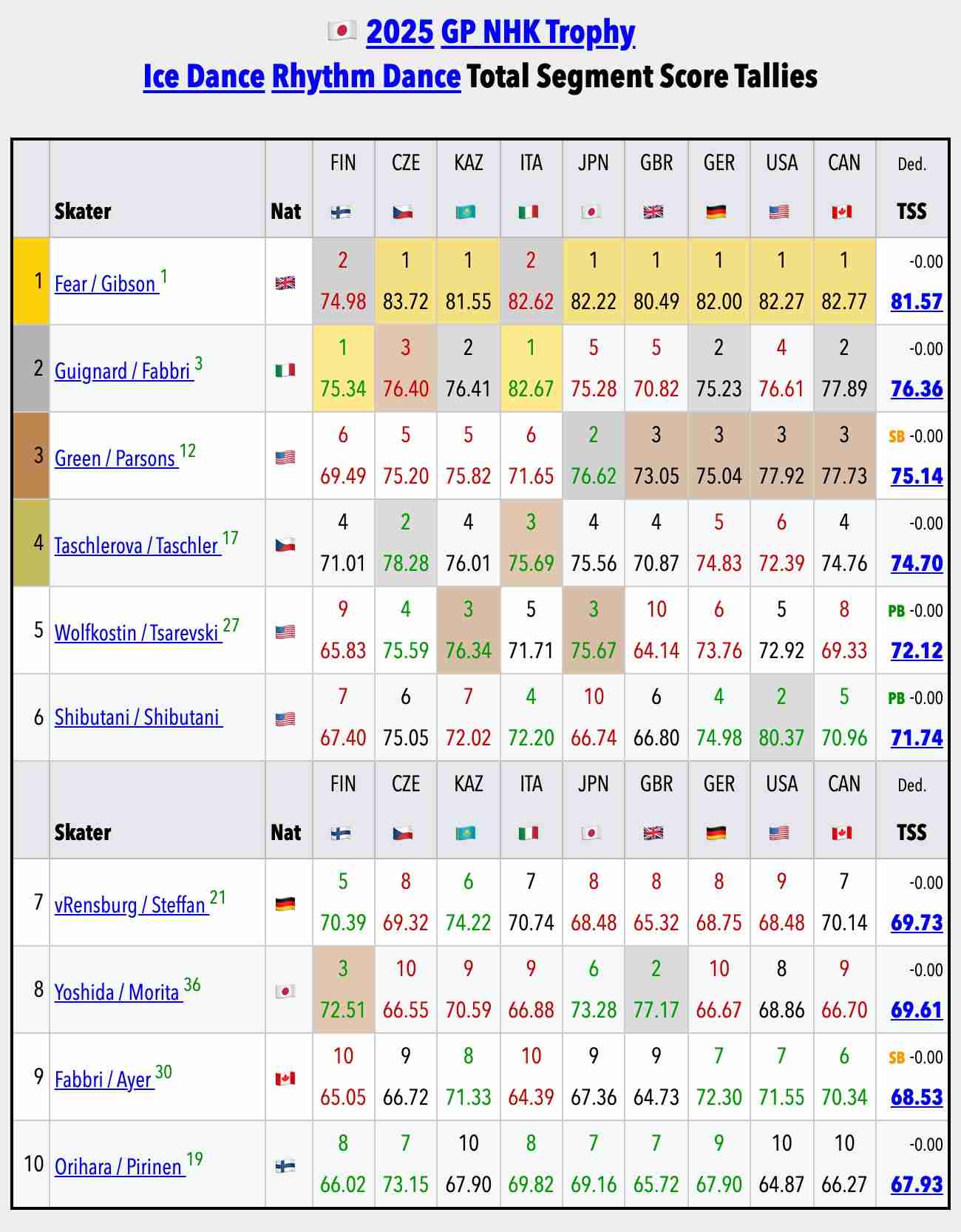The height and width of the screenshot is (1232, 961).
Task: Click the GER judge flag in the top header
Action: (x=716, y=212)
